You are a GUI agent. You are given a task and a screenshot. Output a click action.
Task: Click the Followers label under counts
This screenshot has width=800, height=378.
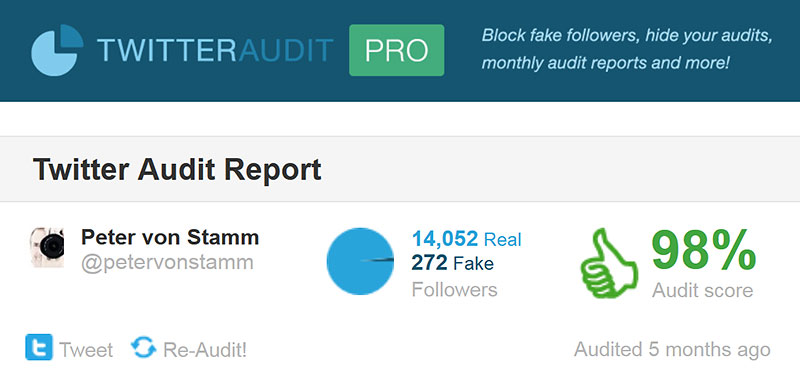tap(455, 290)
